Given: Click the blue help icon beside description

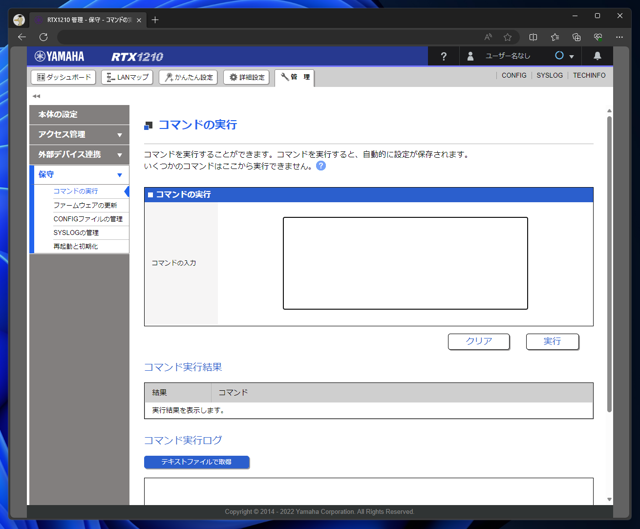Looking at the screenshot, I should point(321,166).
